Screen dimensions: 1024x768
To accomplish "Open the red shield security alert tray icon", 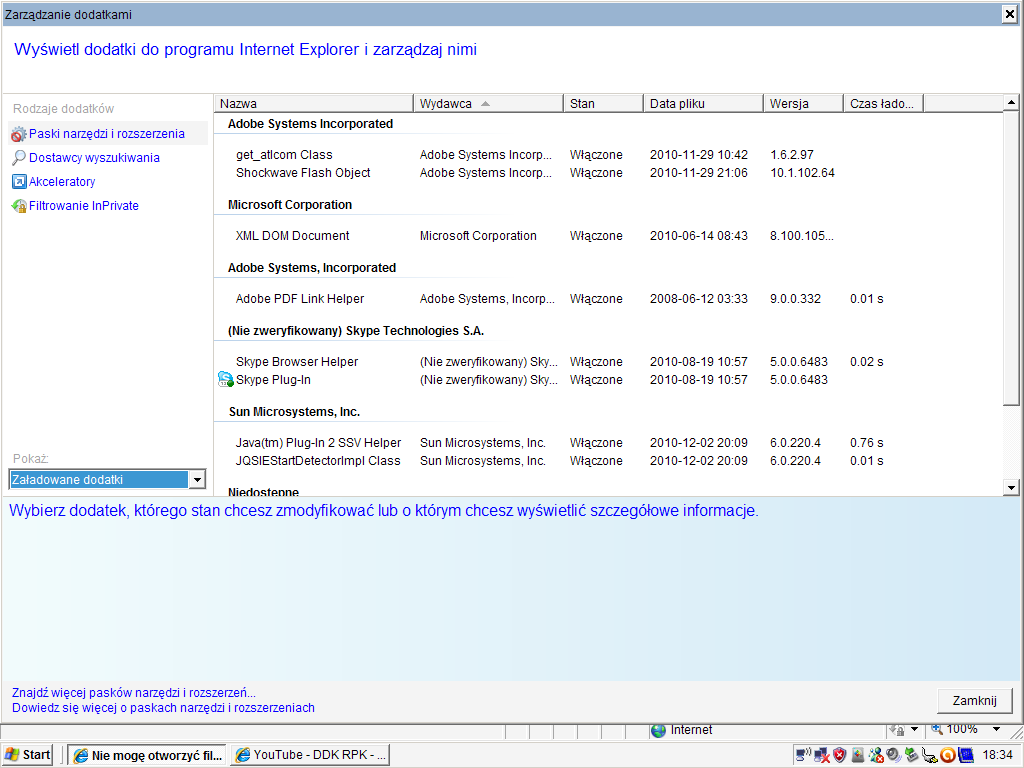I will [x=840, y=755].
